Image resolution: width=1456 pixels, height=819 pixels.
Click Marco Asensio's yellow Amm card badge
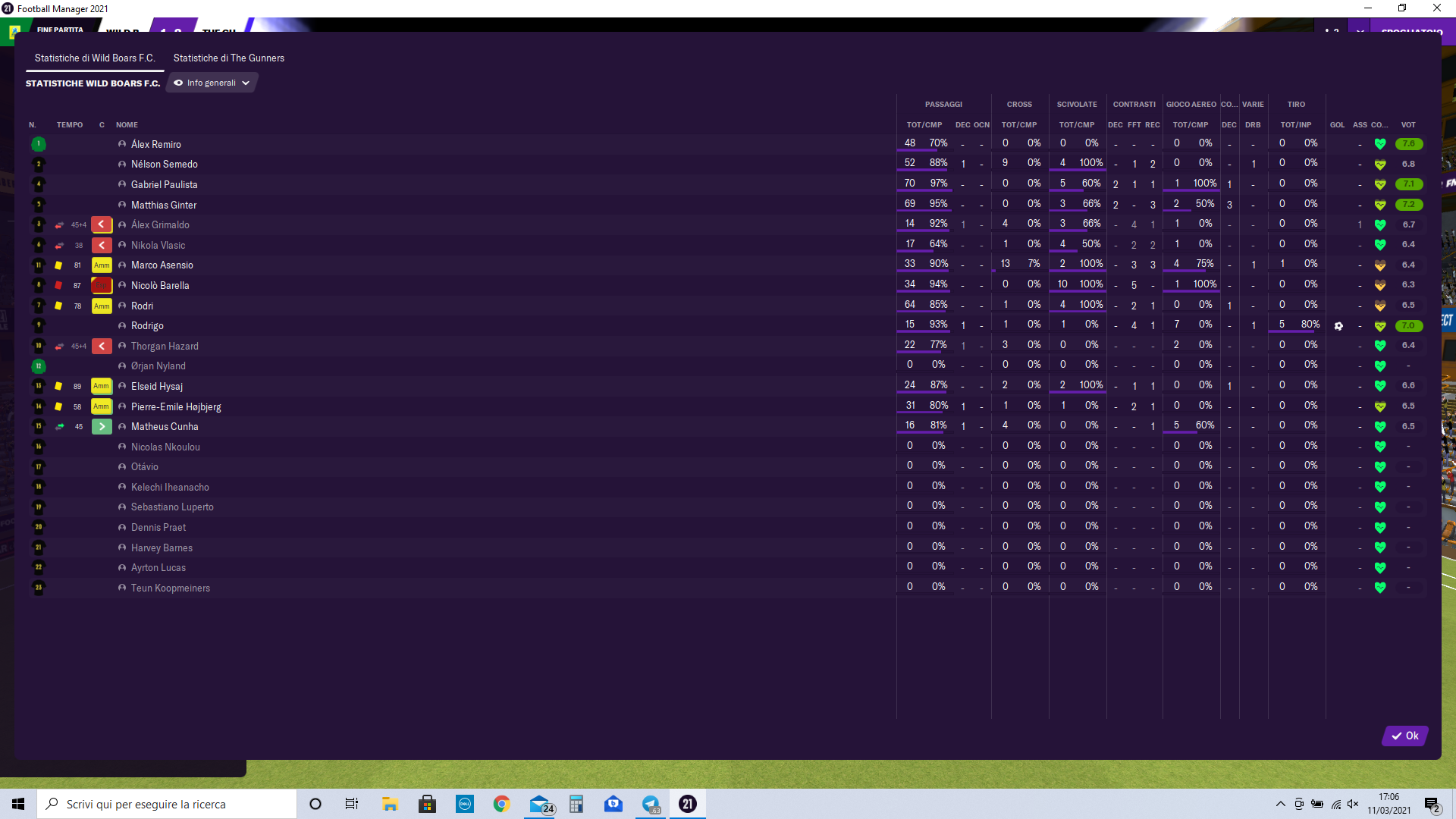point(102,265)
